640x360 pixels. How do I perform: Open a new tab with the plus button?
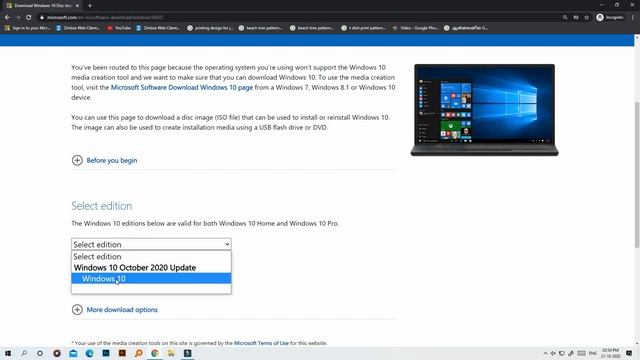tap(90, 6)
